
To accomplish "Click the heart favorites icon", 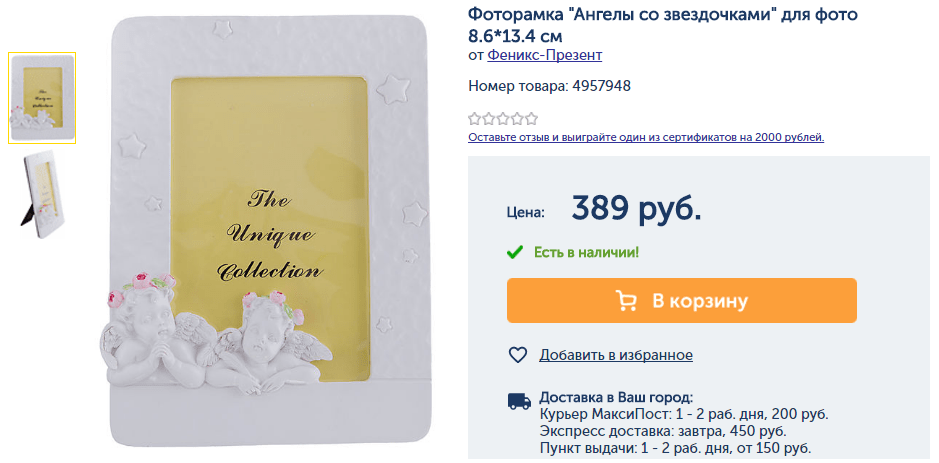I will click(517, 355).
